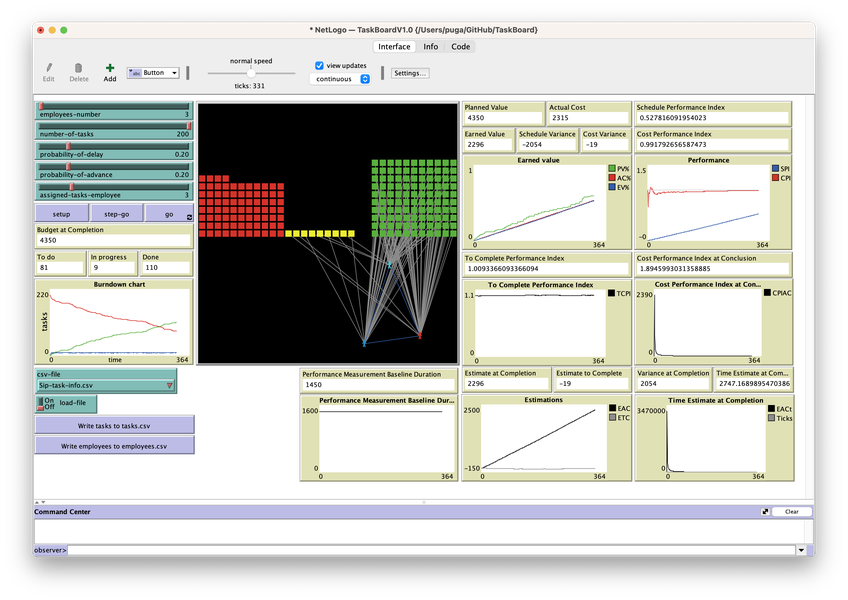This screenshot has height=600, width=848.
Task: Uncheck the view updates checkbox
Action: [320, 65]
